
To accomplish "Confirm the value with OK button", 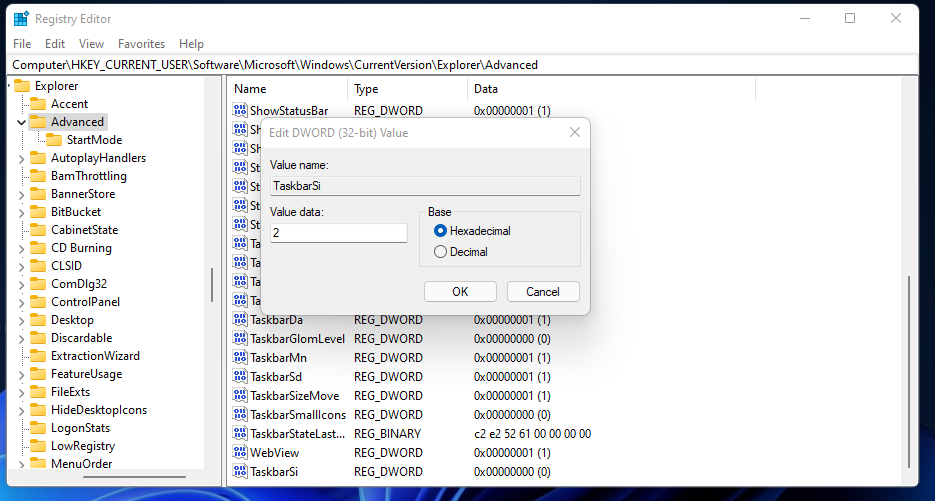I will 460,292.
